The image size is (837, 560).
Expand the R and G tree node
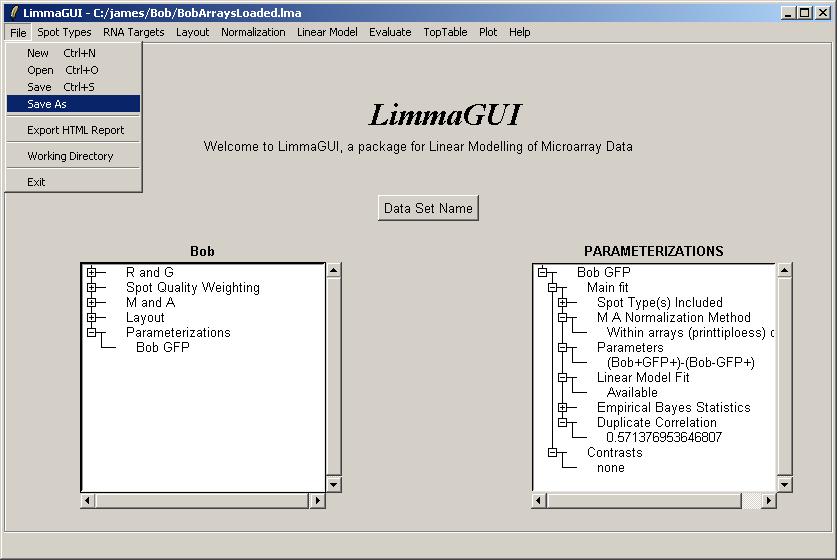click(92, 272)
